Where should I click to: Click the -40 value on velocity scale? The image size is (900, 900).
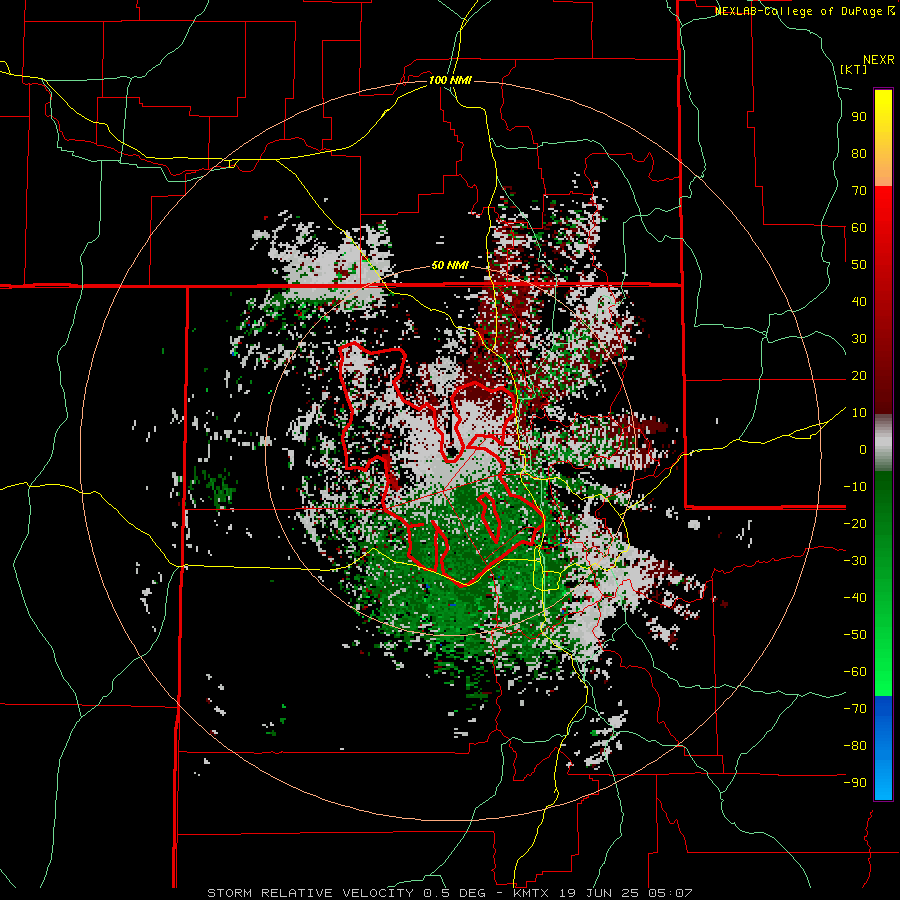tap(855, 598)
